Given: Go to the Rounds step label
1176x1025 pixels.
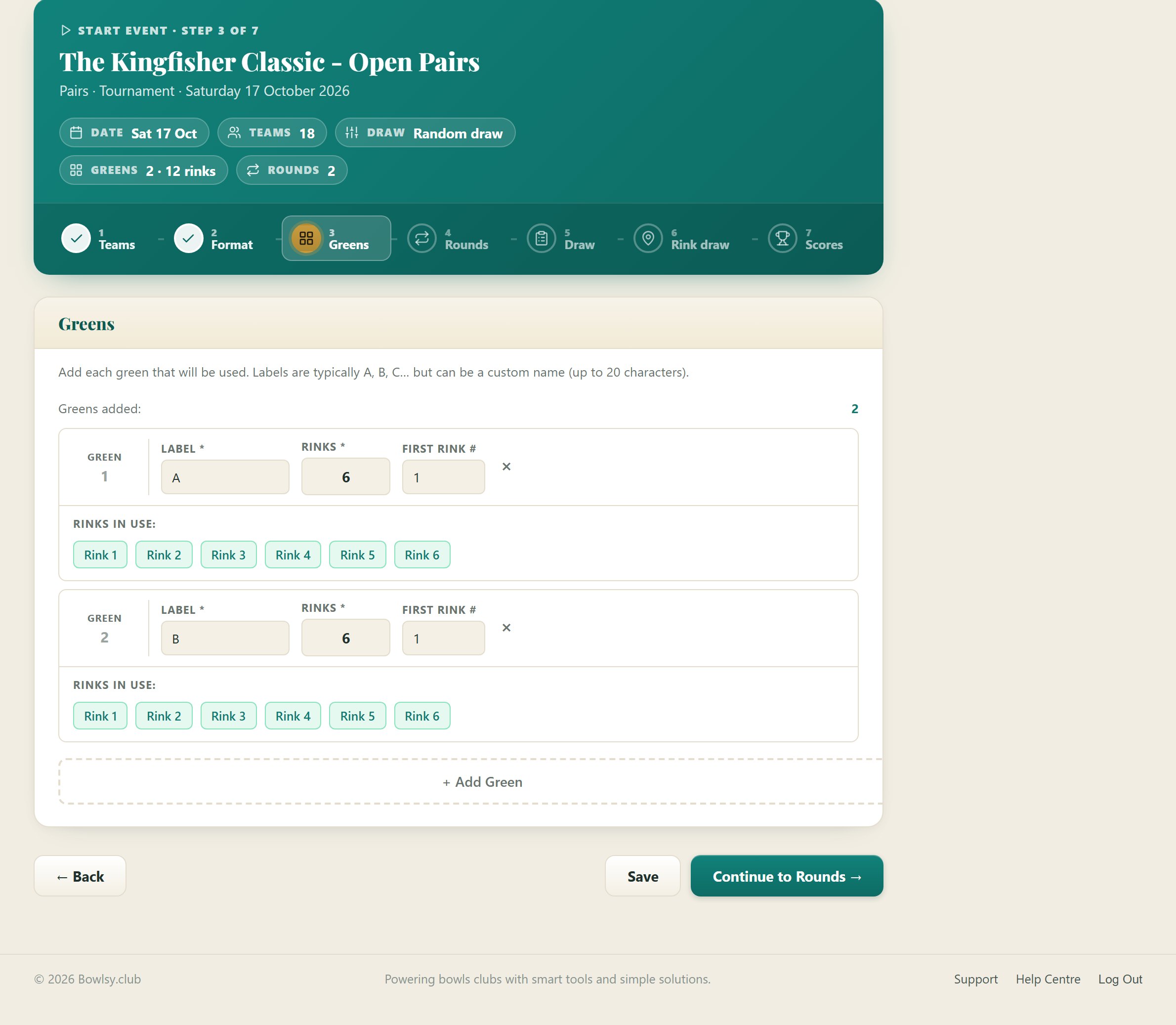Looking at the screenshot, I should tap(467, 245).
